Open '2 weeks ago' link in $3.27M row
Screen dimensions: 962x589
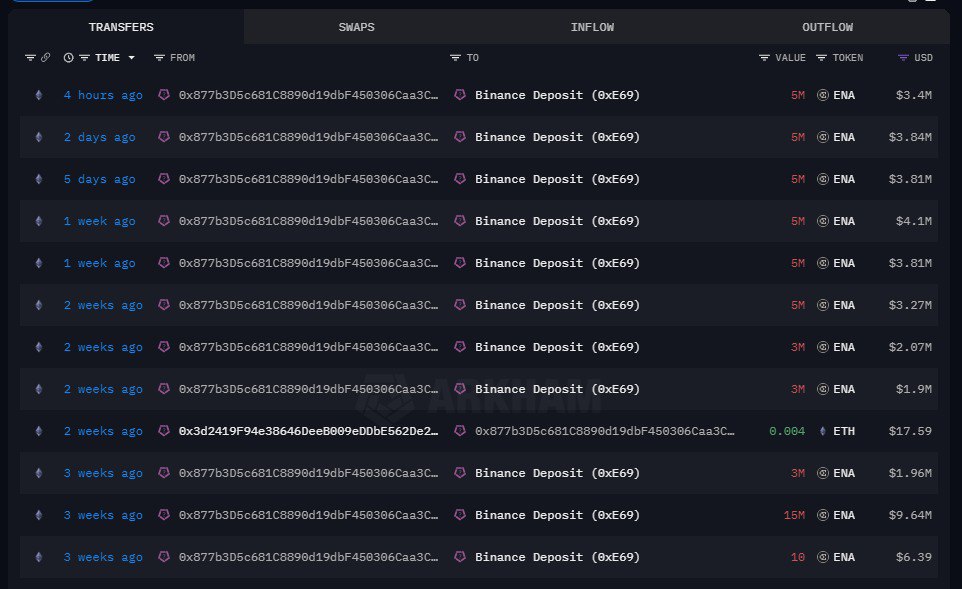103,306
